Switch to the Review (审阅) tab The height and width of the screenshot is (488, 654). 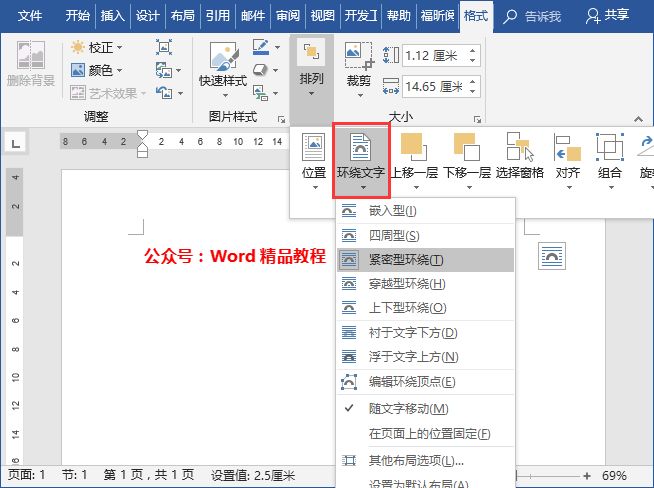coord(288,16)
